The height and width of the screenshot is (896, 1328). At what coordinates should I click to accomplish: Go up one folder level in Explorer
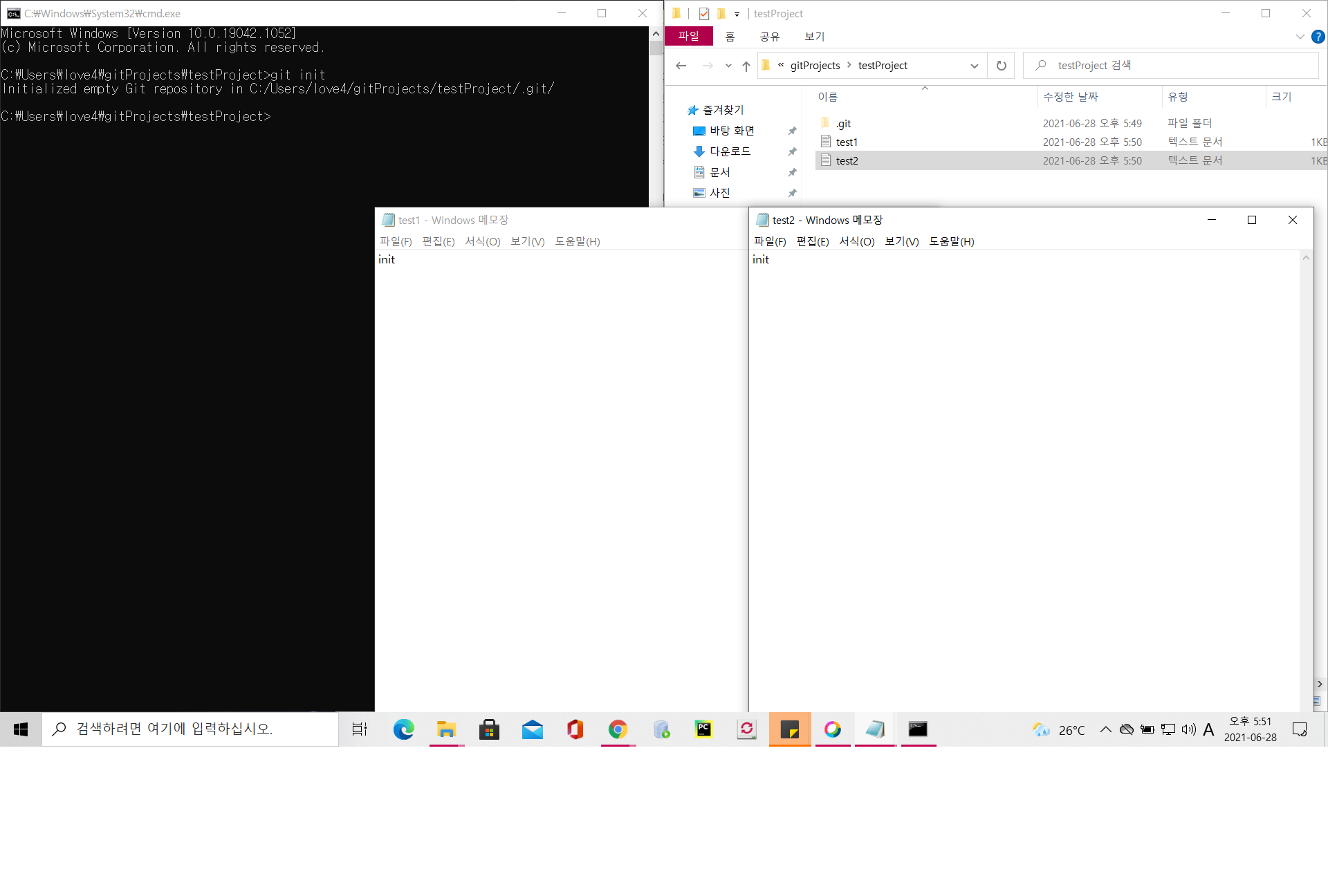746,66
